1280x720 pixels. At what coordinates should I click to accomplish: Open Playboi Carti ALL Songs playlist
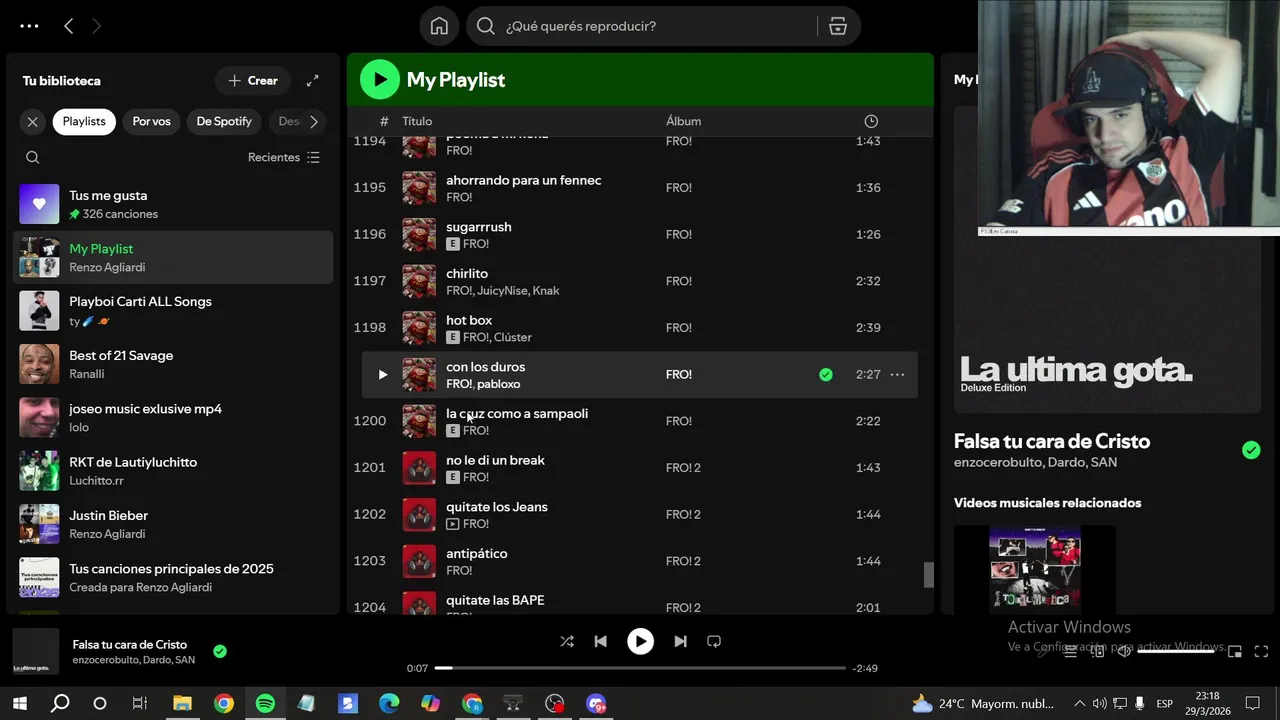[173, 311]
